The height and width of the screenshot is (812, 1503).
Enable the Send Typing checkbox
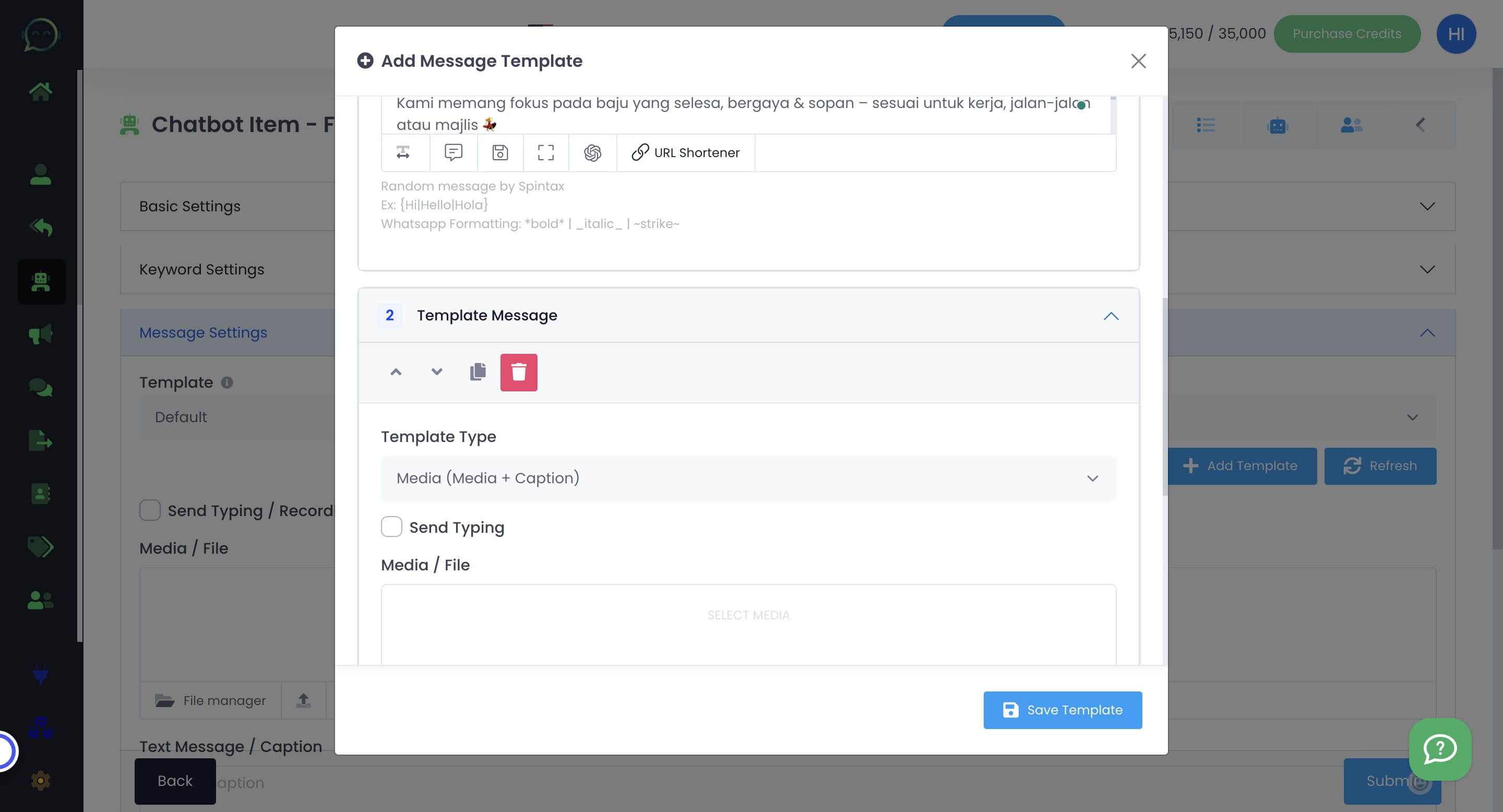(391, 527)
